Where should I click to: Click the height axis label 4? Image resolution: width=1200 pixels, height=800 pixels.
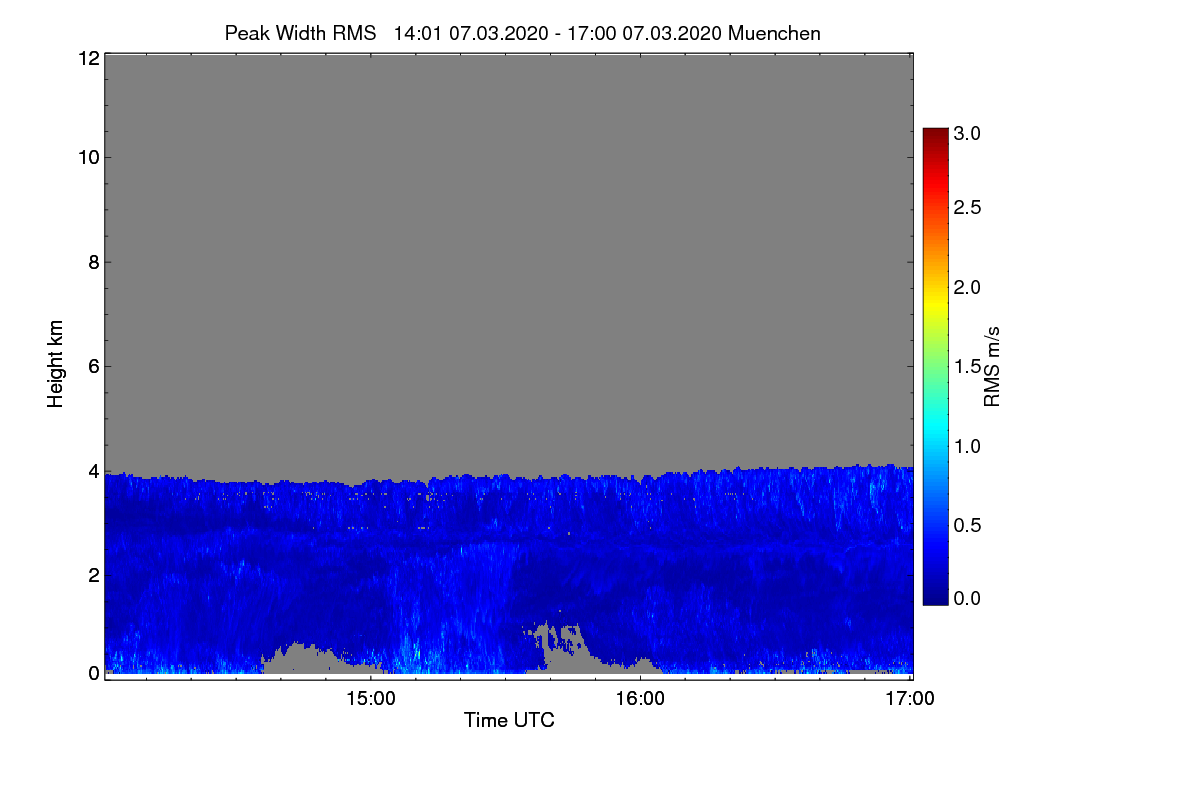93,470
